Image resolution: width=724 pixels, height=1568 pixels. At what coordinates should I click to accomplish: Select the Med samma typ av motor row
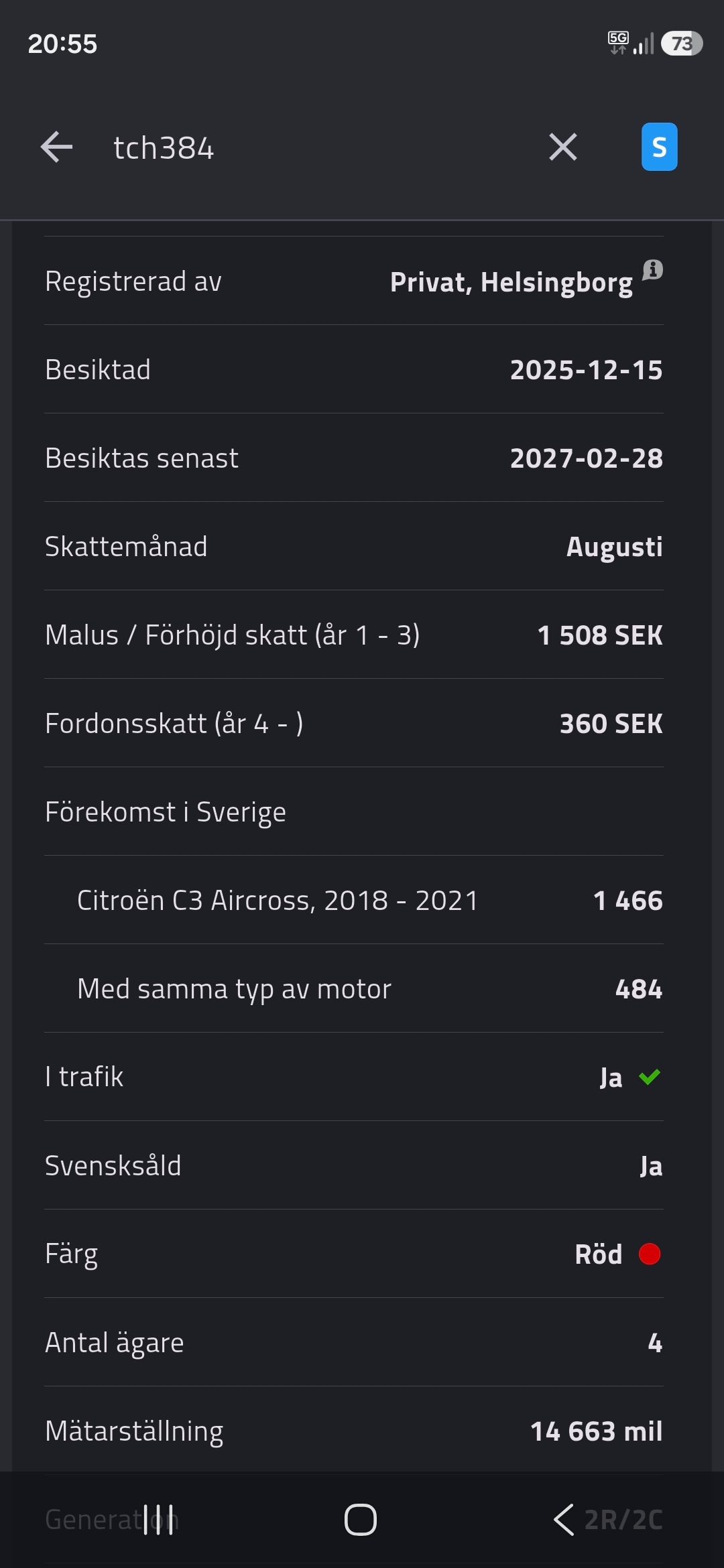click(354, 988)
